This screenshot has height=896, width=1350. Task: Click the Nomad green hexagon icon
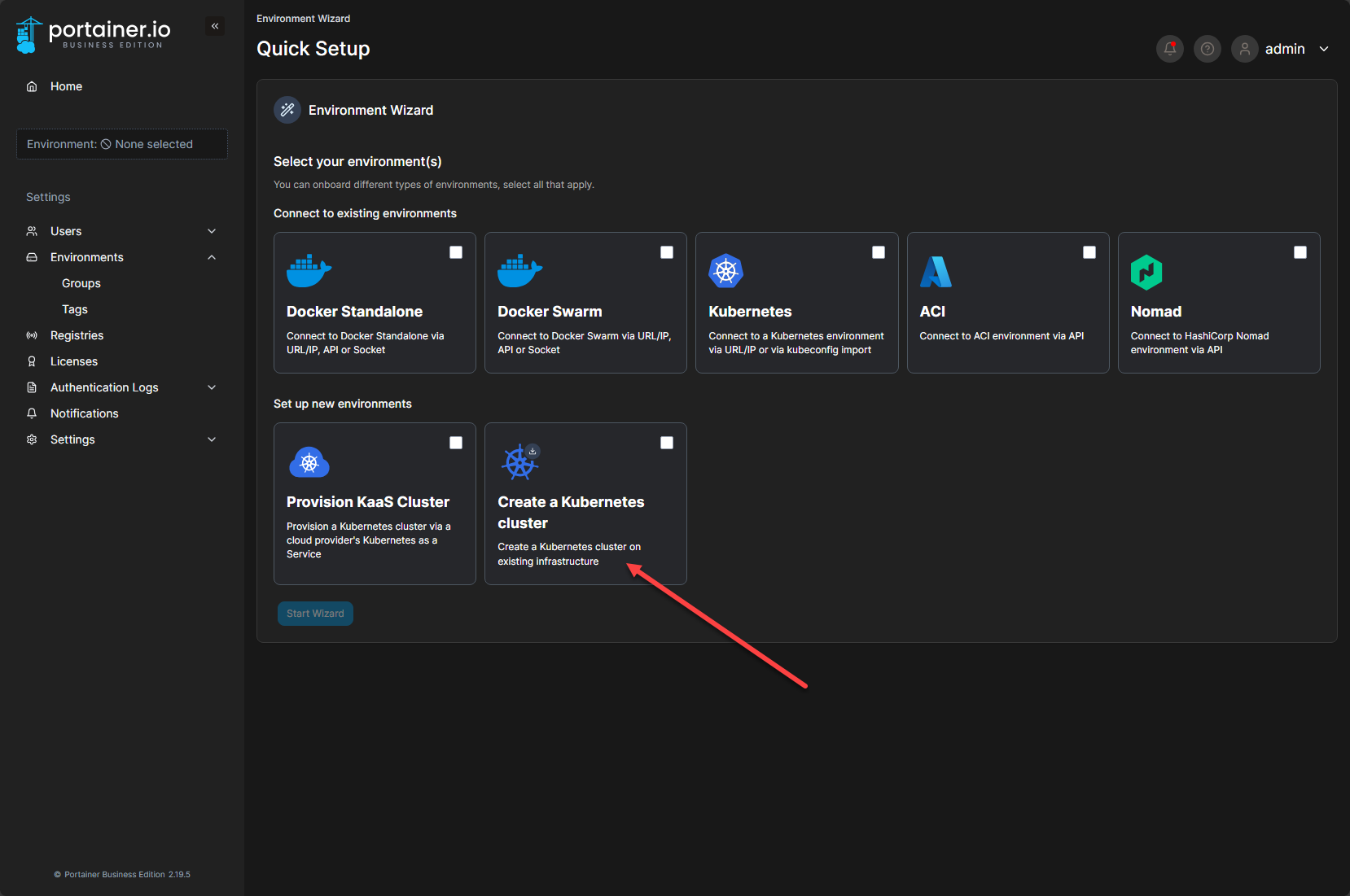coord(1146,272)
